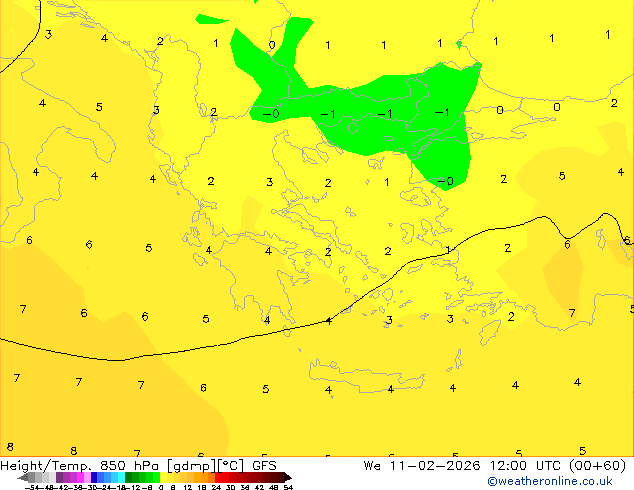The image size is (634, 490).
Task: Pick the yellow swatch in the temperature legend
Action: 164,477
